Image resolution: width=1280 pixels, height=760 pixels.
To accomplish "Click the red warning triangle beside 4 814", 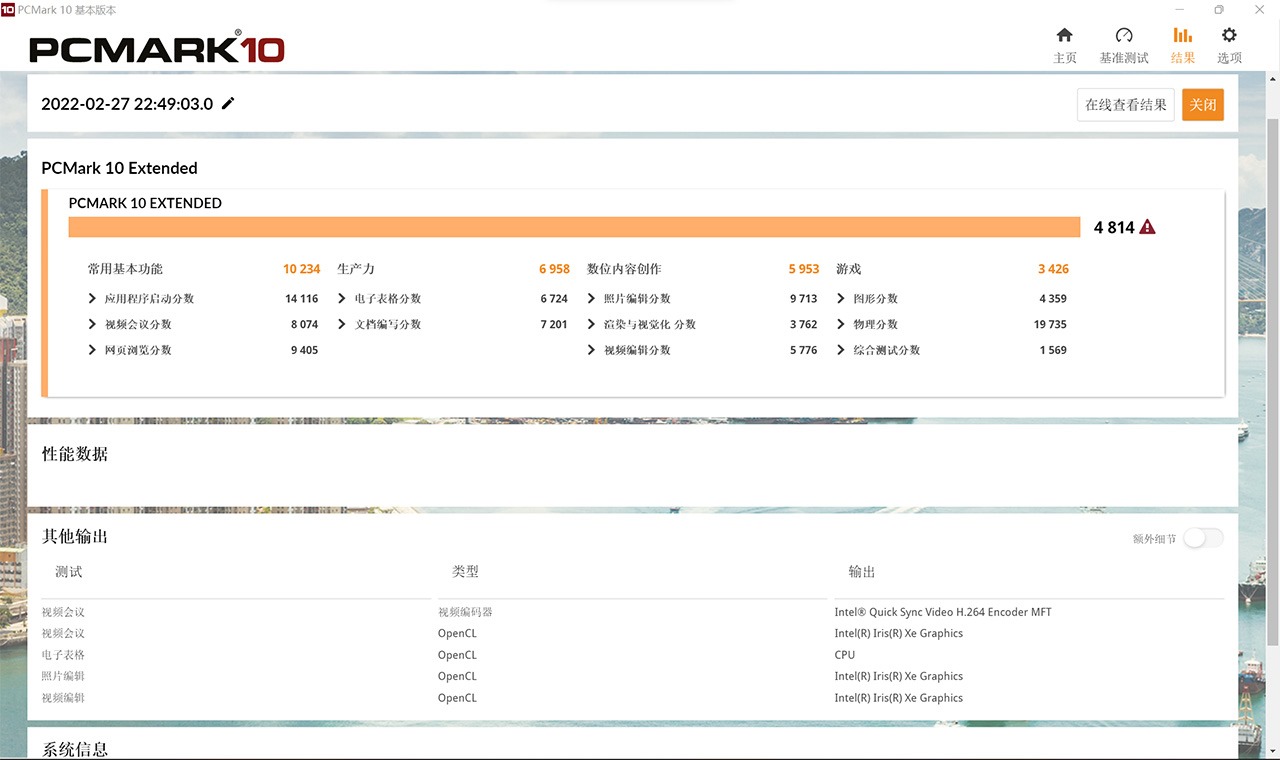I will pos(1147,227).
